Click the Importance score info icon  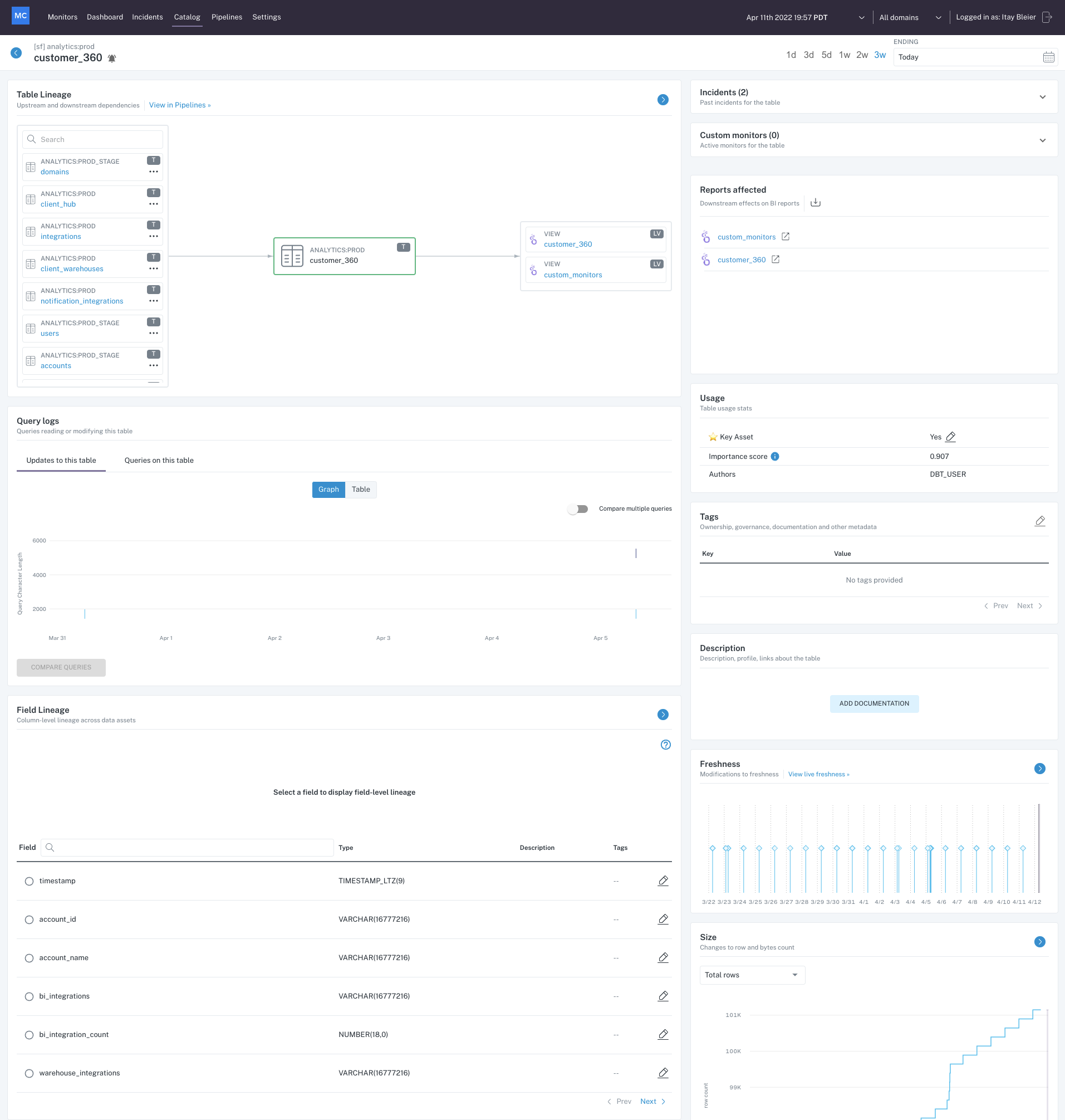click(775, 457)
